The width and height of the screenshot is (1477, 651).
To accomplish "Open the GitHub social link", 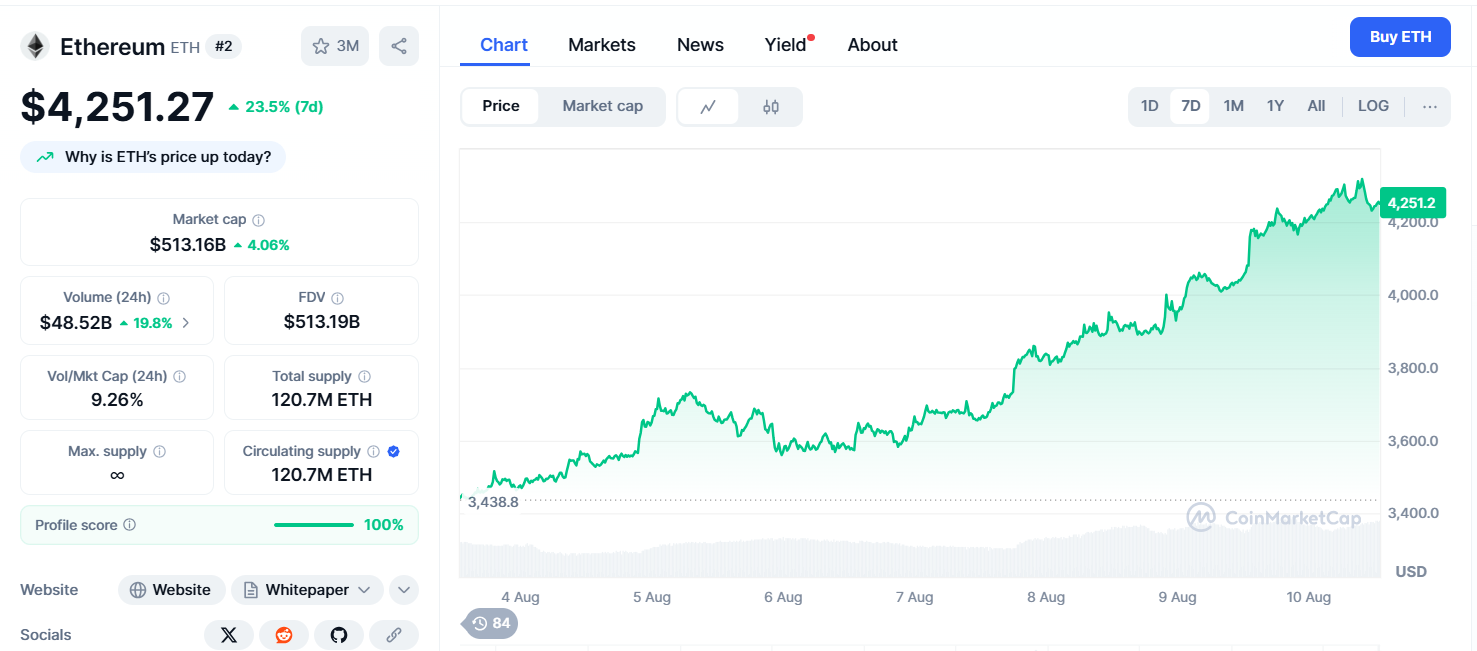I will point(339,635).
